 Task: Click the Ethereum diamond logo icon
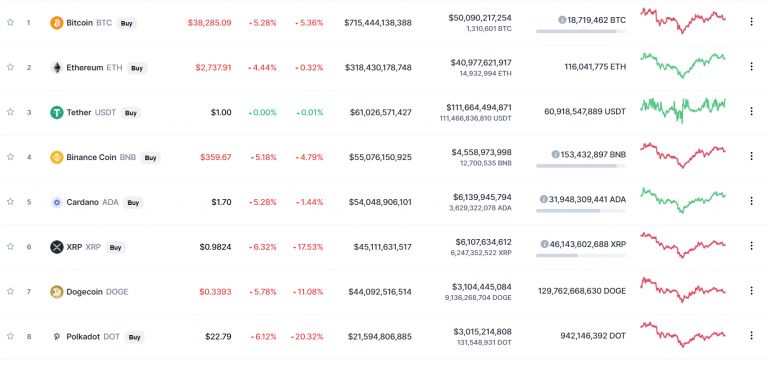pos(57,68)
